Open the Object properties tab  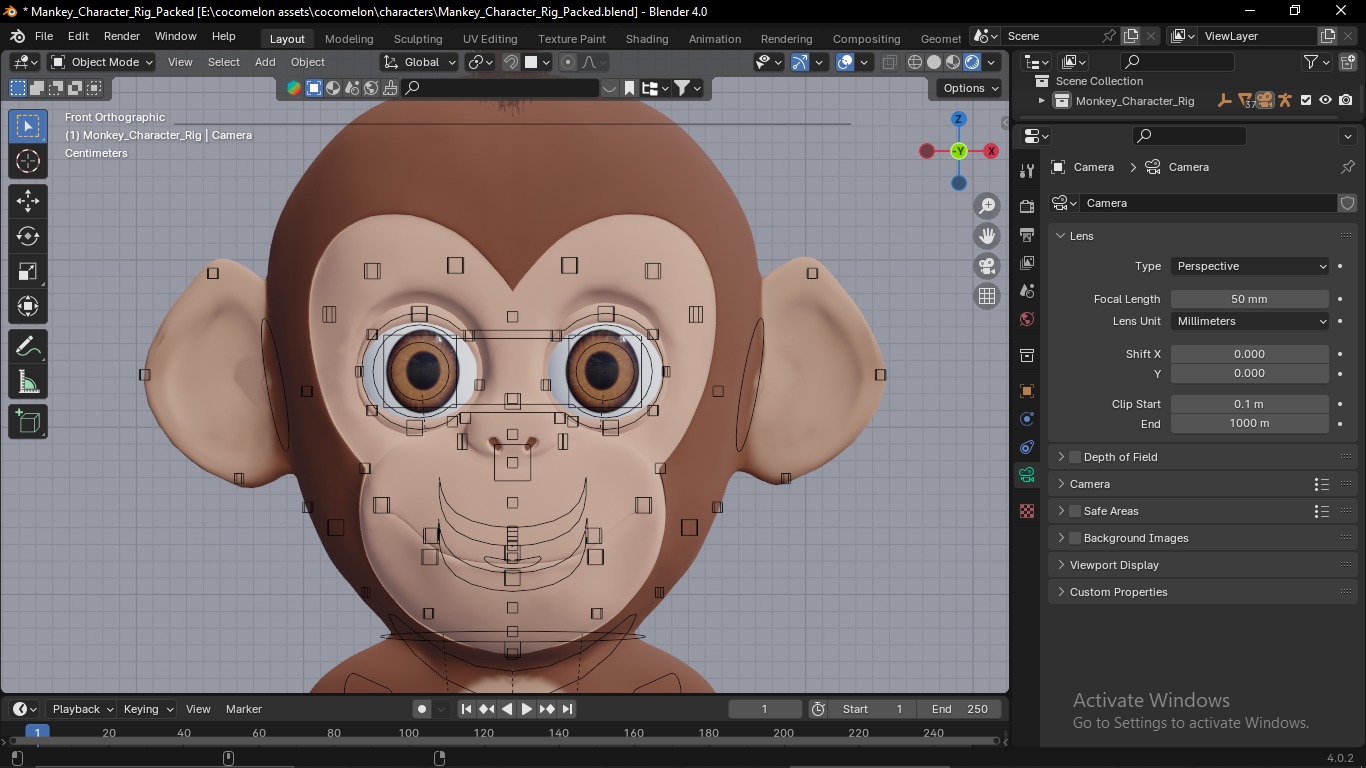[x=1027, y=391]
